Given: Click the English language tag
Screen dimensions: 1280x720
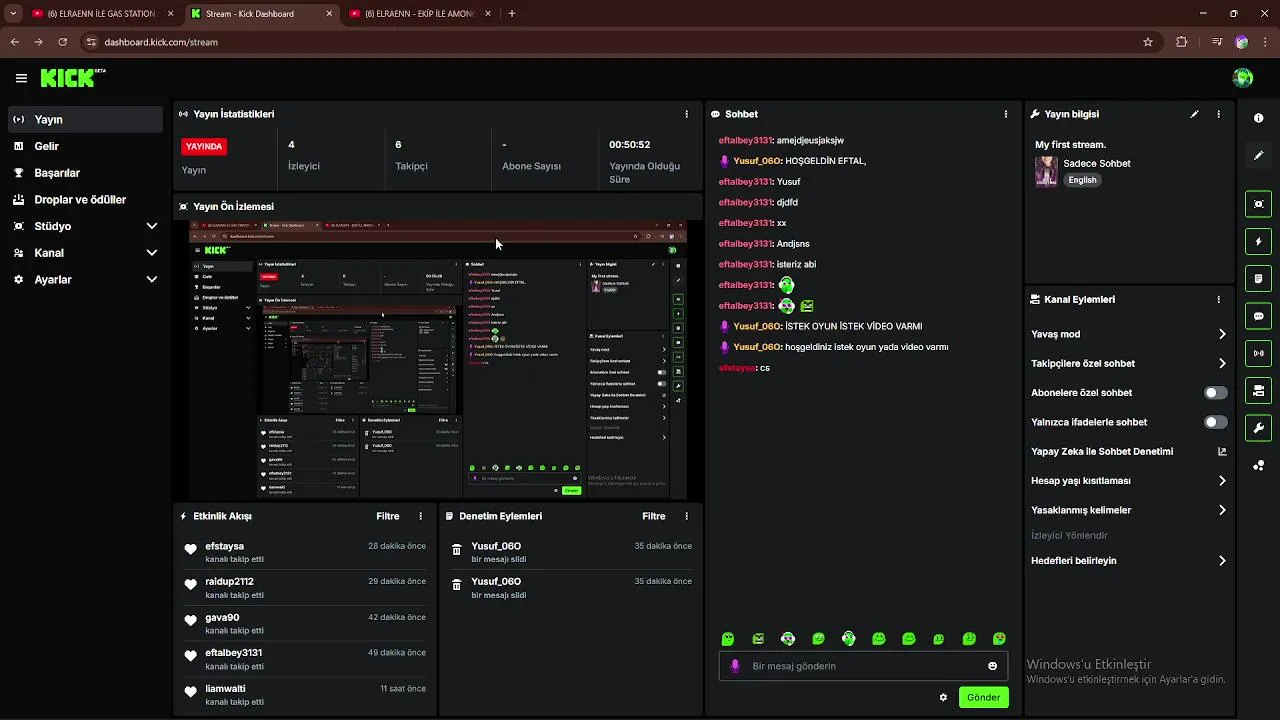Looking at the screenshot, I should [x=1082, y=180].
